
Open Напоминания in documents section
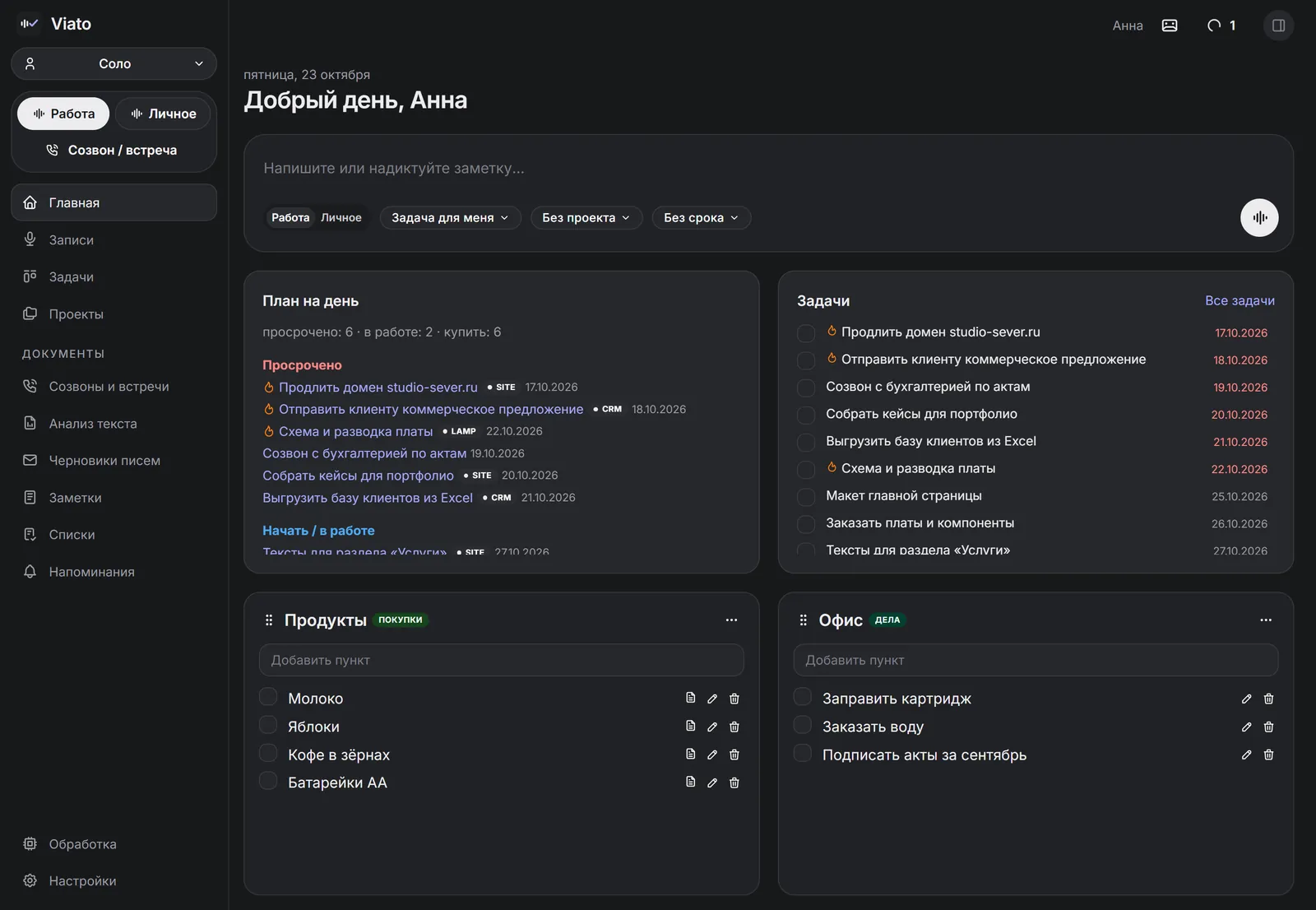[x=114, y=571]
